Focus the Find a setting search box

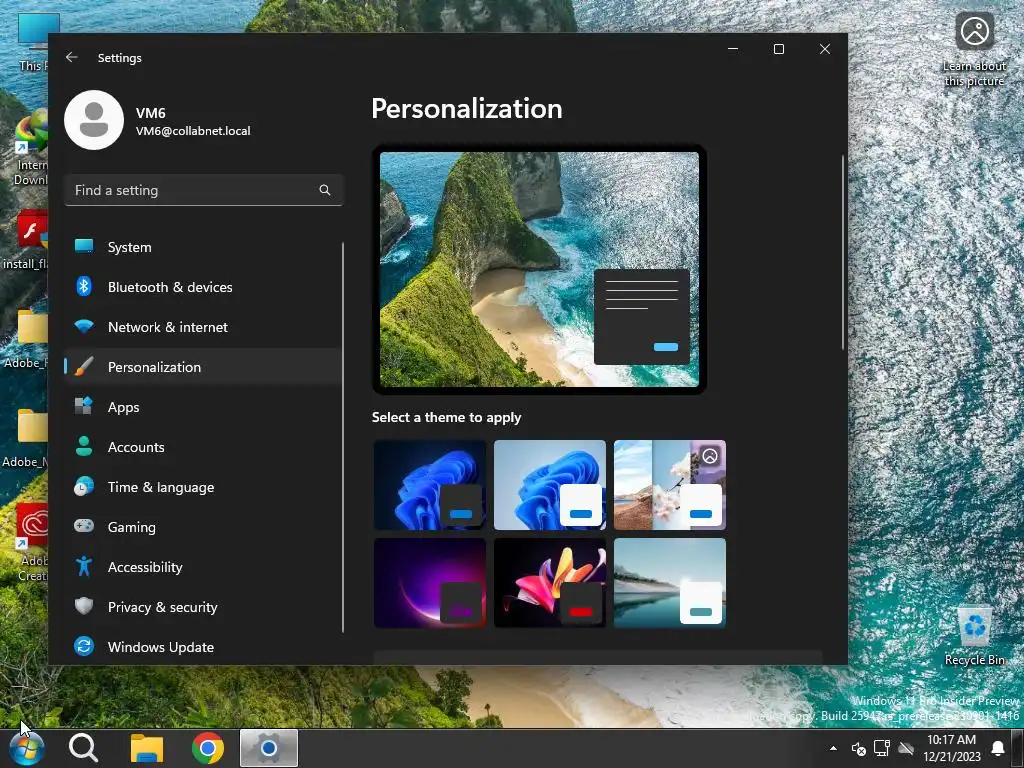(x=204, y=190)
